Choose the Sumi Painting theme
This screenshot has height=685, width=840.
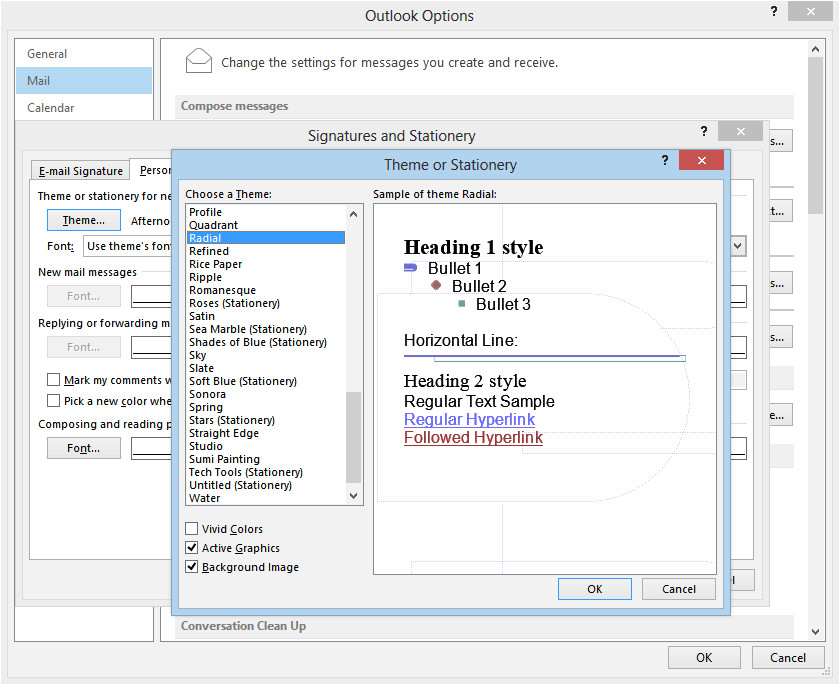(x=224, y=459)
